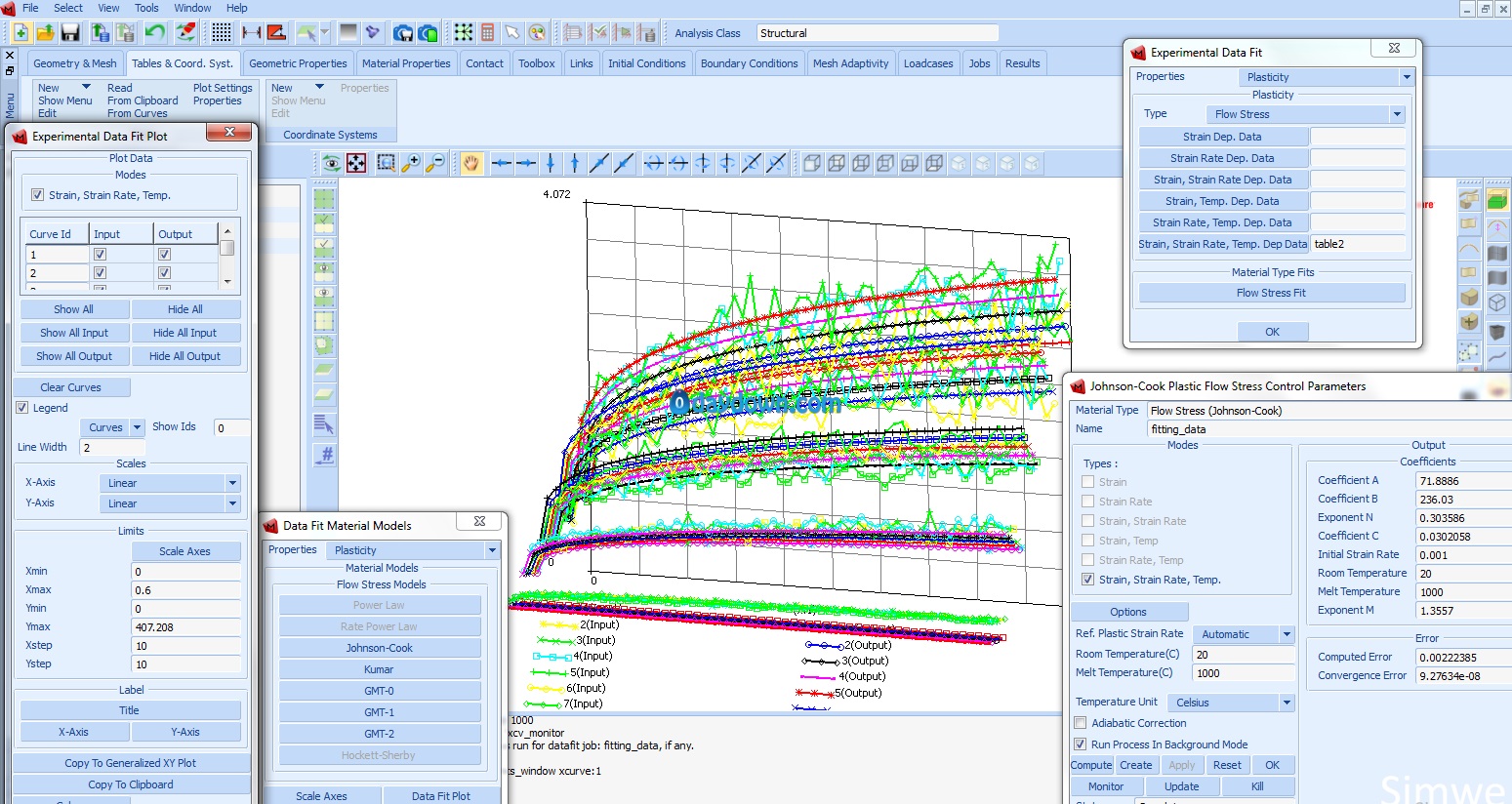This screenshot has width=1512, height=804.
Task: Open the Results tab
Action: pyautogui.click(x=1022, y=63)
